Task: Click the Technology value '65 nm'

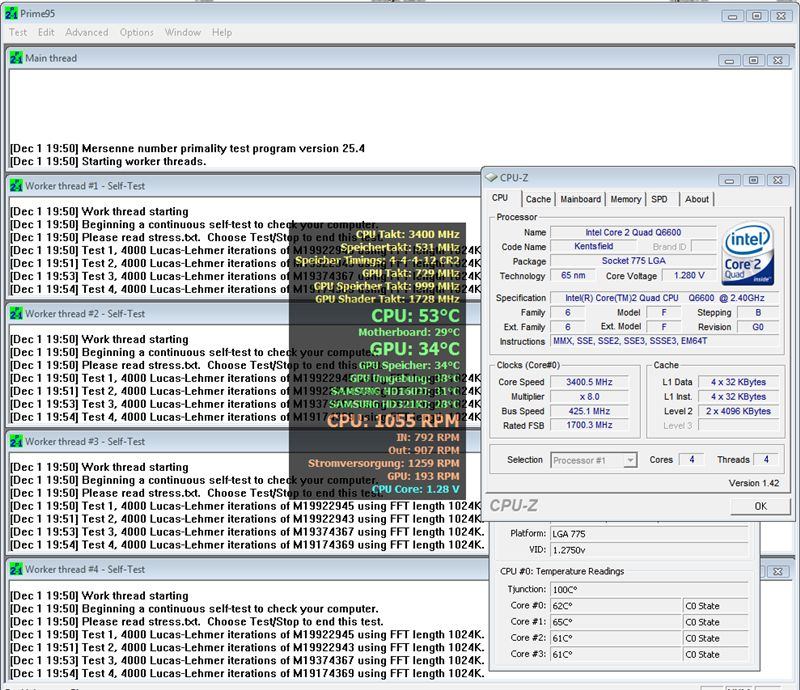Action: 573,276
